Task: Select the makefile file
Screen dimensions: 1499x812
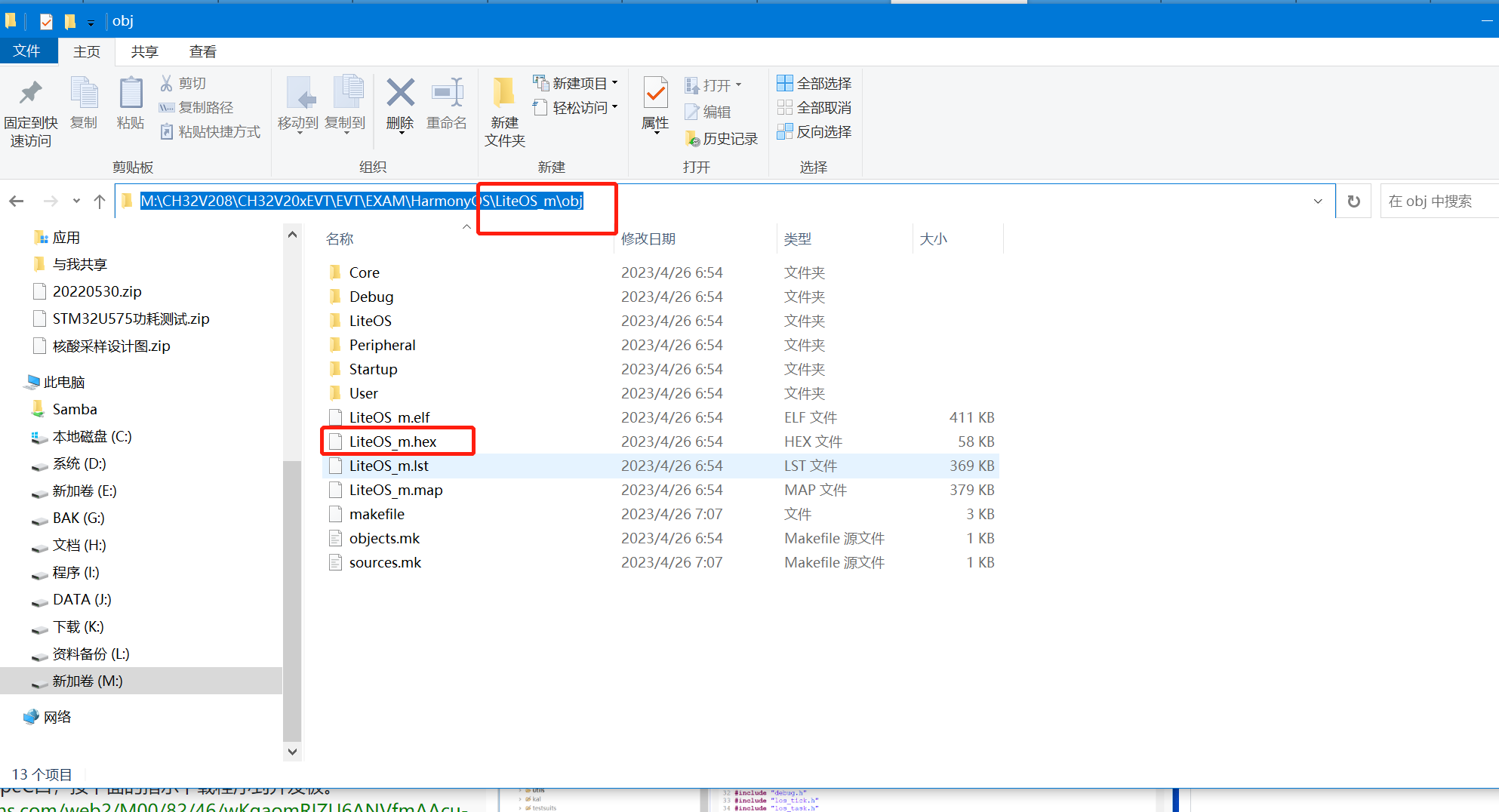Action: [x=376, y=514]
